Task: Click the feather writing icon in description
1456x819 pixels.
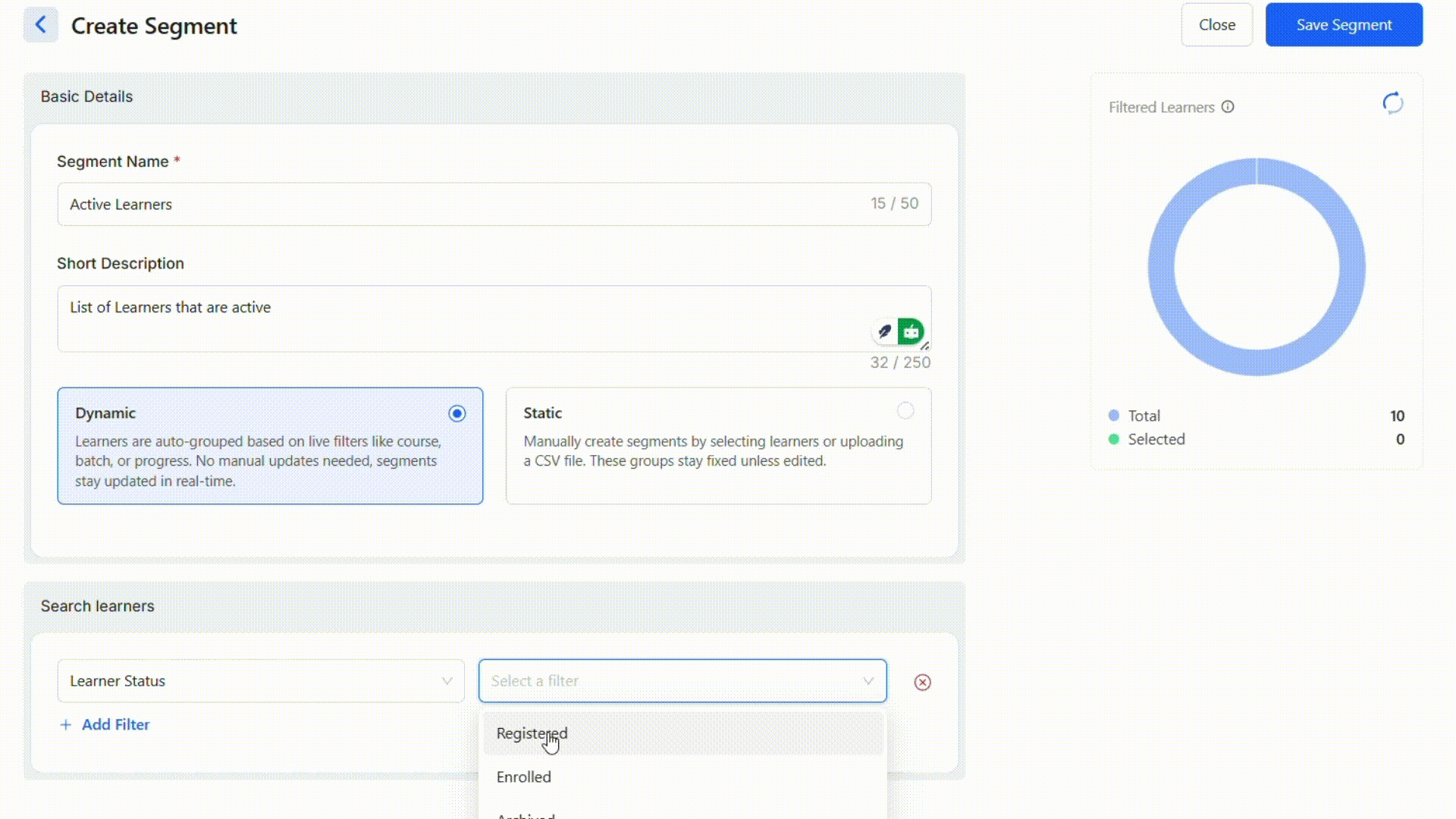Action: click(884, 331)
